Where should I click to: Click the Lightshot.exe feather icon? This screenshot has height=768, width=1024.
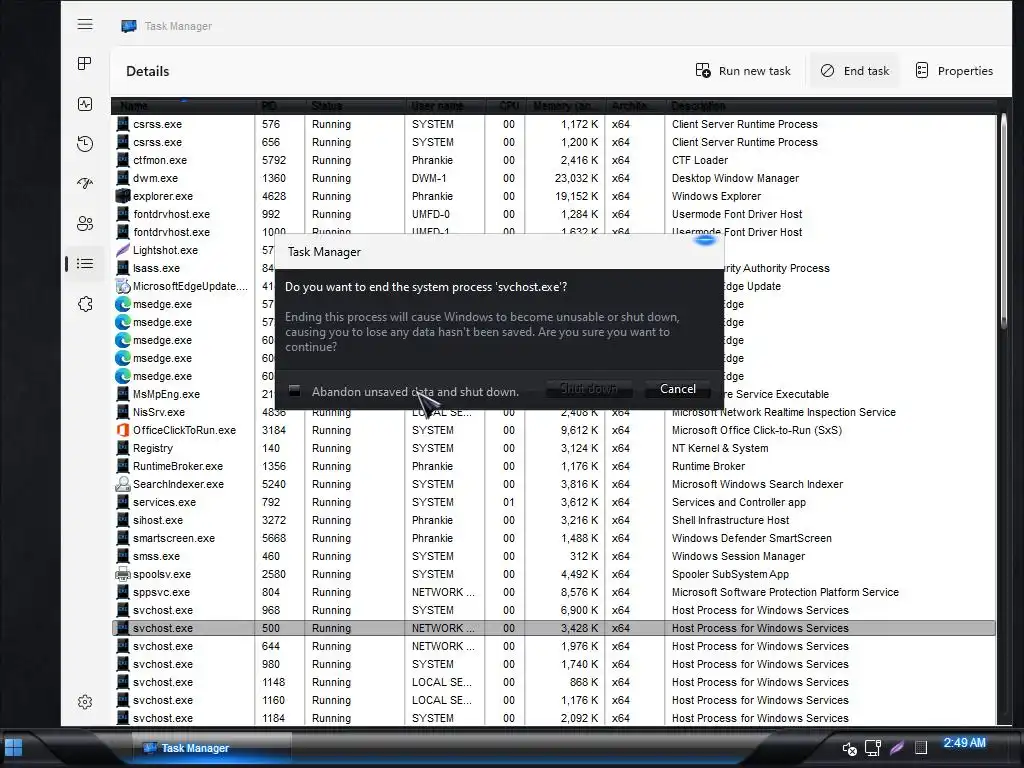123,250
